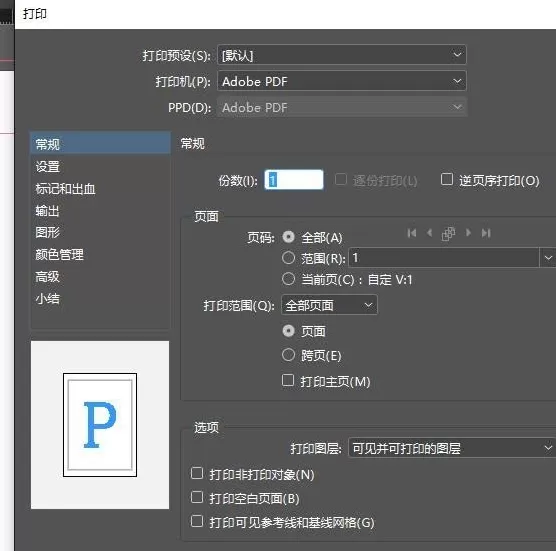Go to last page navigation icon
The image size is (556, 551).
tap(486, 233)
